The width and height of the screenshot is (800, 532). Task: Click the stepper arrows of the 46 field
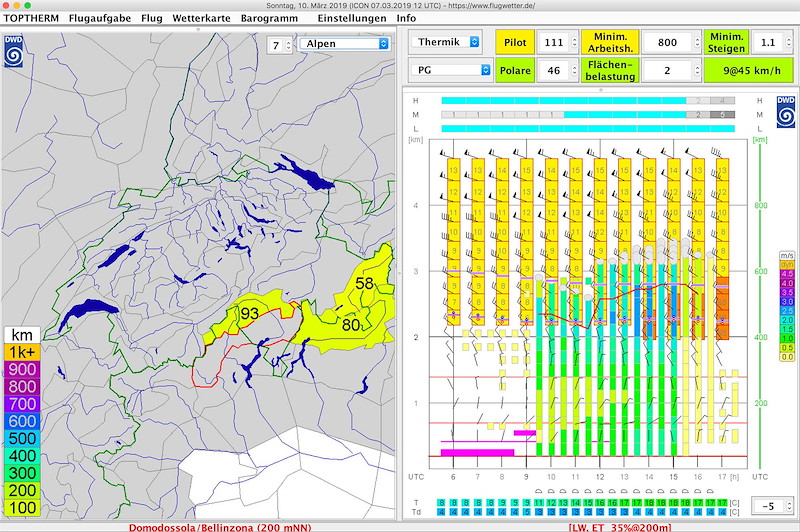[x=574, y=70]
